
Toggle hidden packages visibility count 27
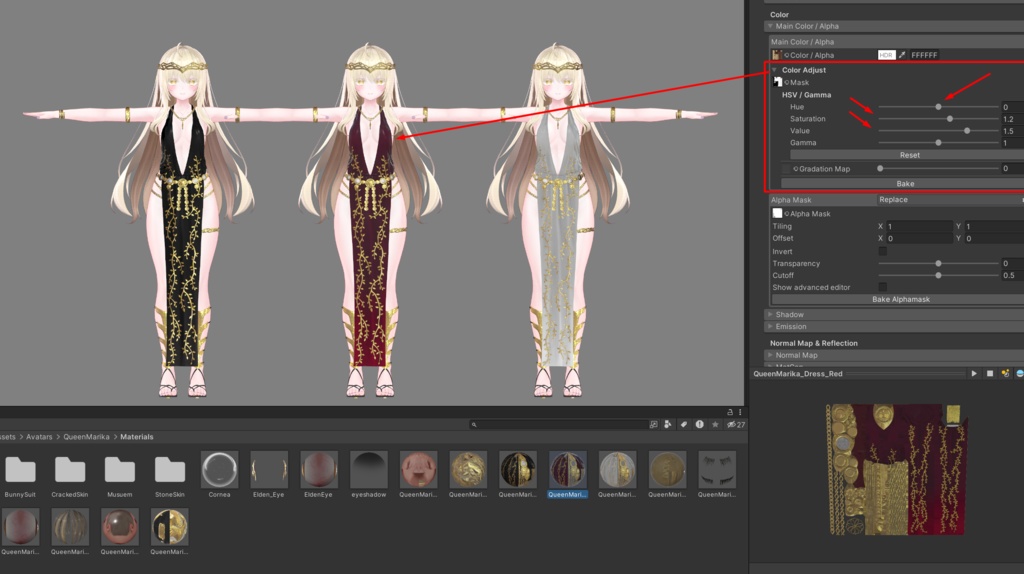736,424
